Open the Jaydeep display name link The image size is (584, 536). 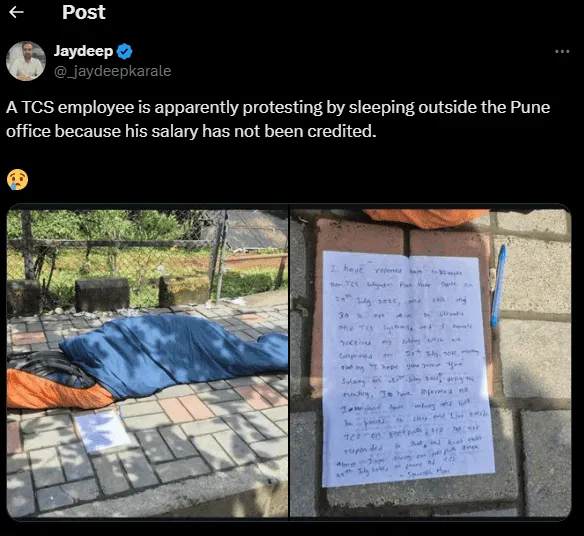coord(83,51)
